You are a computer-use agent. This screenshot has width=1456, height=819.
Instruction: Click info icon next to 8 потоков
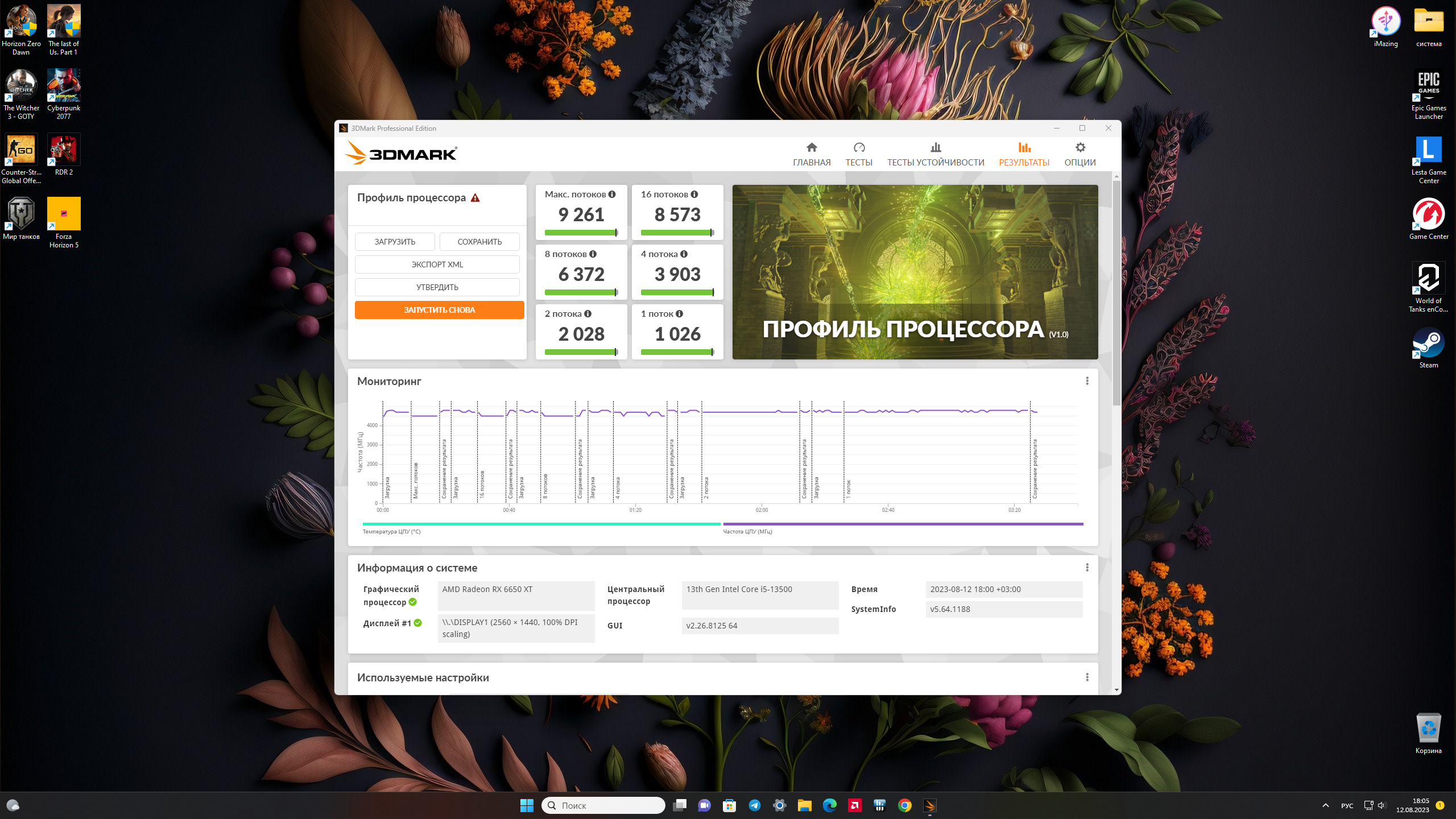click(x=593, y=254)
